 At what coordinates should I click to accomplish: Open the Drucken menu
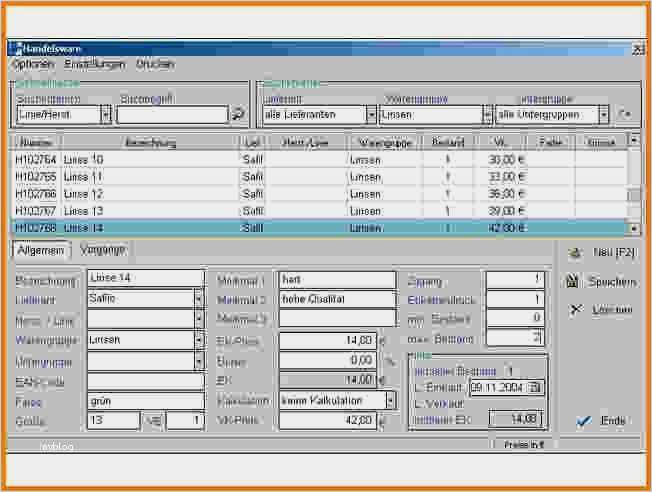(x=155, y=64)
